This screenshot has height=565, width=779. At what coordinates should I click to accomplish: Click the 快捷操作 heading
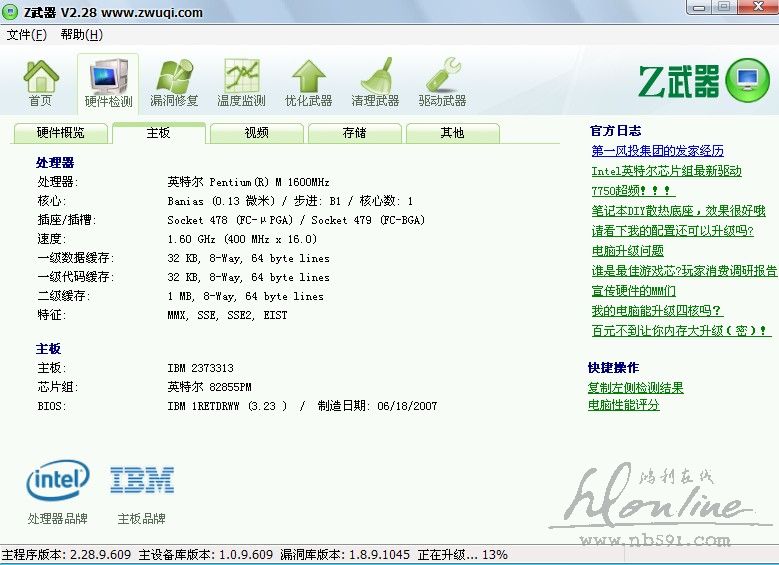(x=613, y=368)
